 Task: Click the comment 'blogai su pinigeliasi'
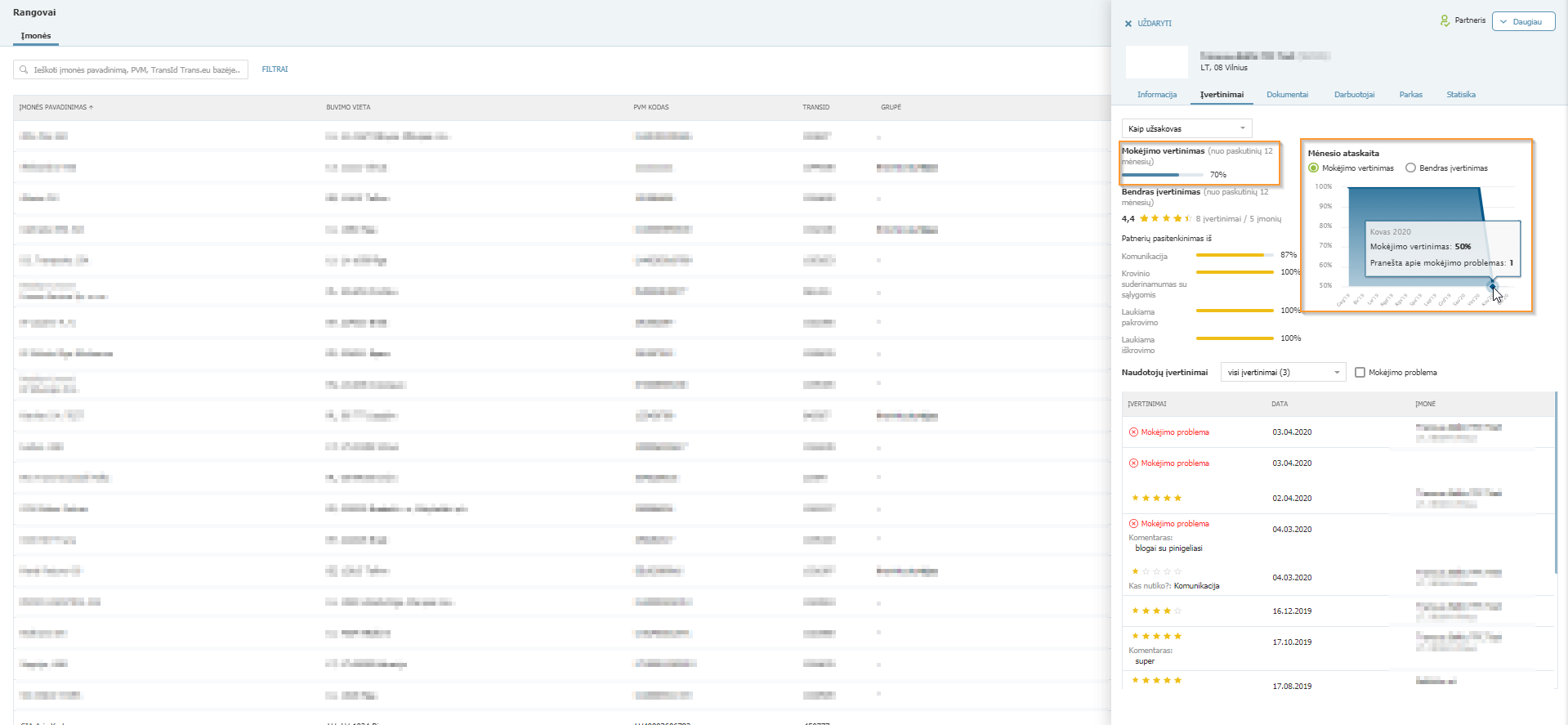tap(1168, 548)
